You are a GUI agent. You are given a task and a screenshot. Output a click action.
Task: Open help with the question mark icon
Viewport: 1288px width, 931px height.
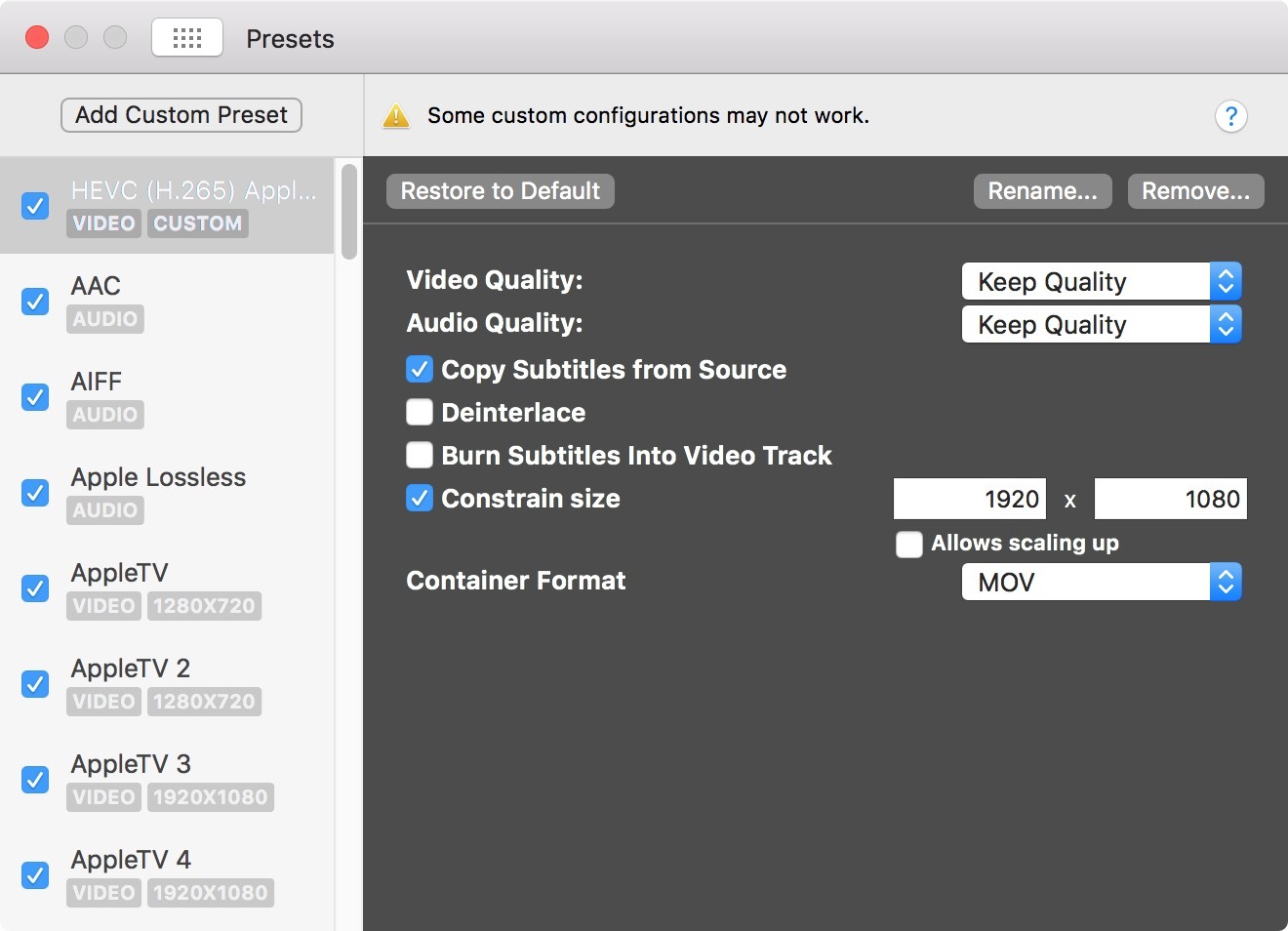[1230, 117]
